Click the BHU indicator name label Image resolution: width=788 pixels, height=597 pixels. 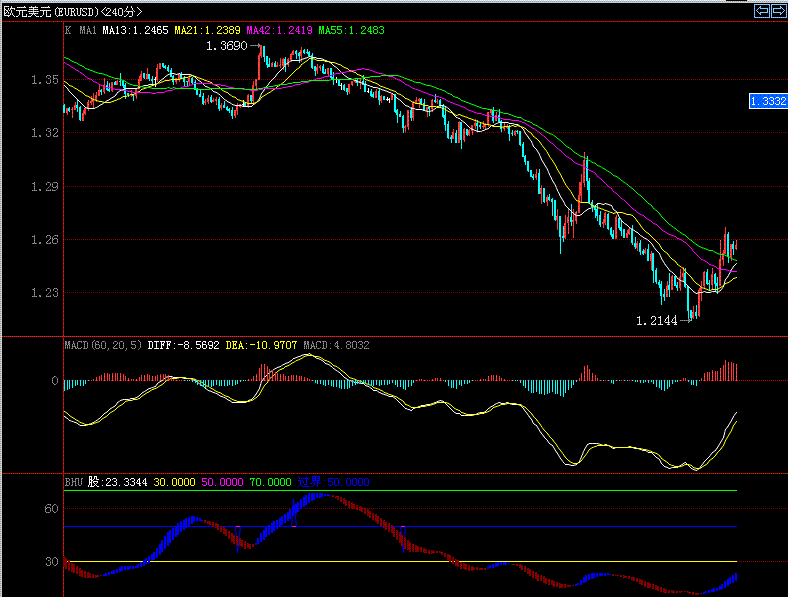tap(74, 481)
